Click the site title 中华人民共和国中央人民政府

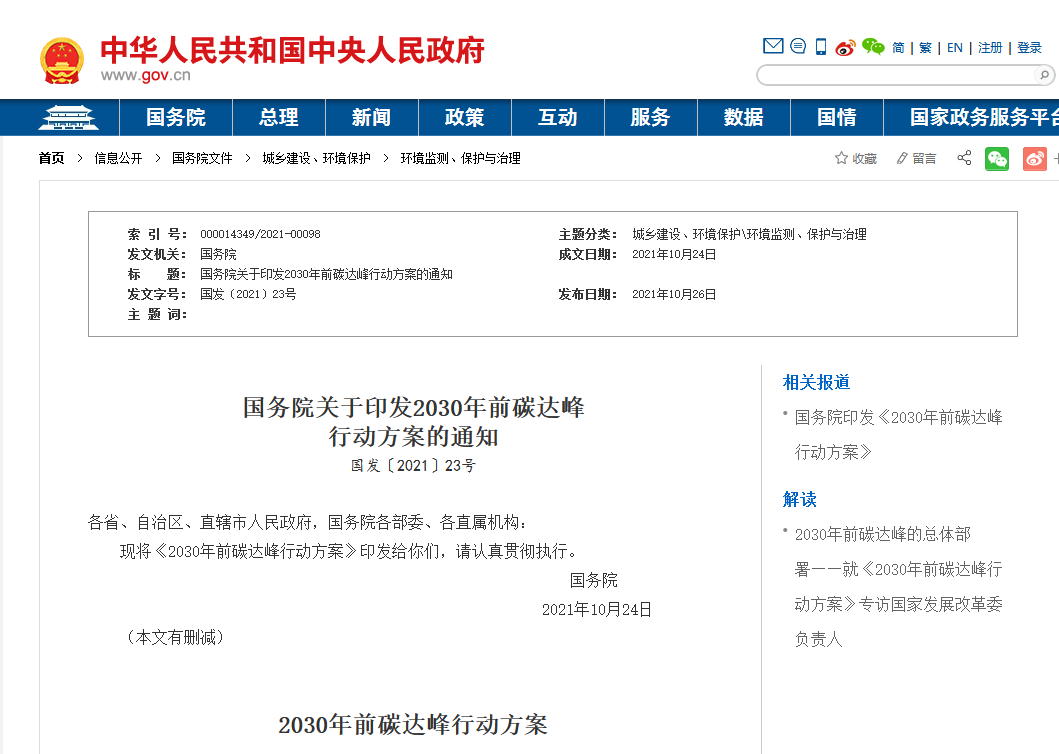pos(292,51)
